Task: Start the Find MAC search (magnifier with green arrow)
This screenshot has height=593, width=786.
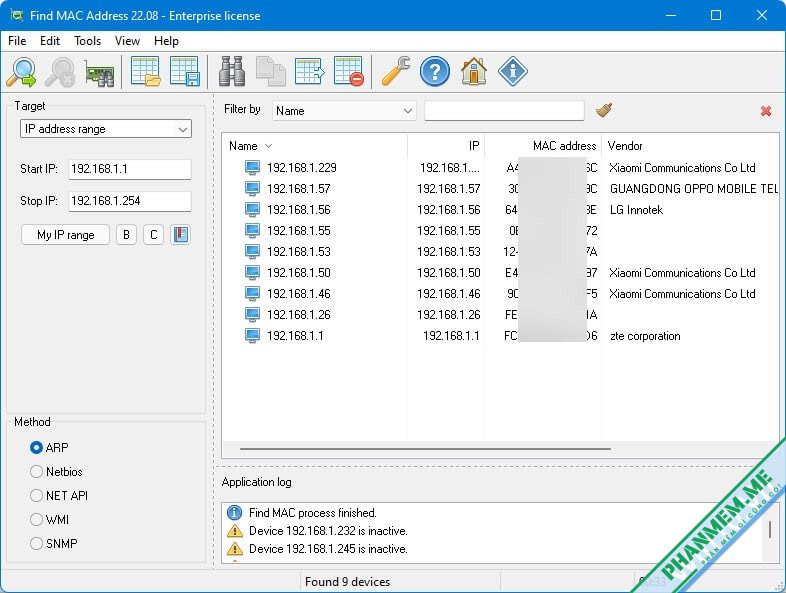Action: [x=22, y=72]
